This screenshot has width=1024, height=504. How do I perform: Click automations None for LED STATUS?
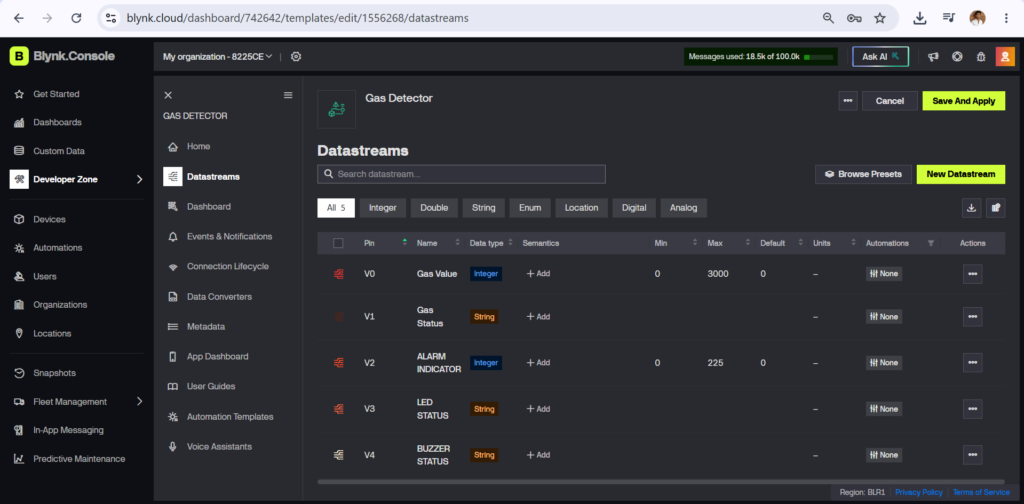[x=884, y=409]
